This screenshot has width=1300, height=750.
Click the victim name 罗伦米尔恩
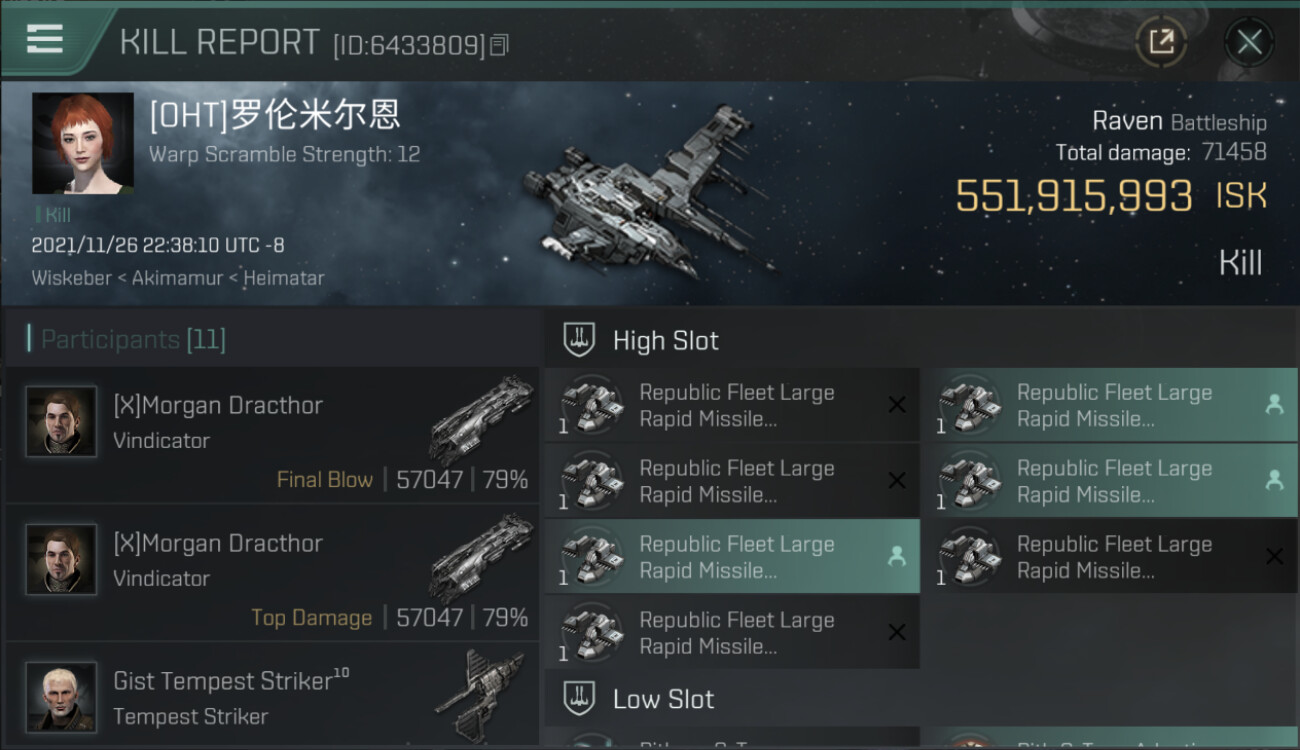(x=315, y=116)
